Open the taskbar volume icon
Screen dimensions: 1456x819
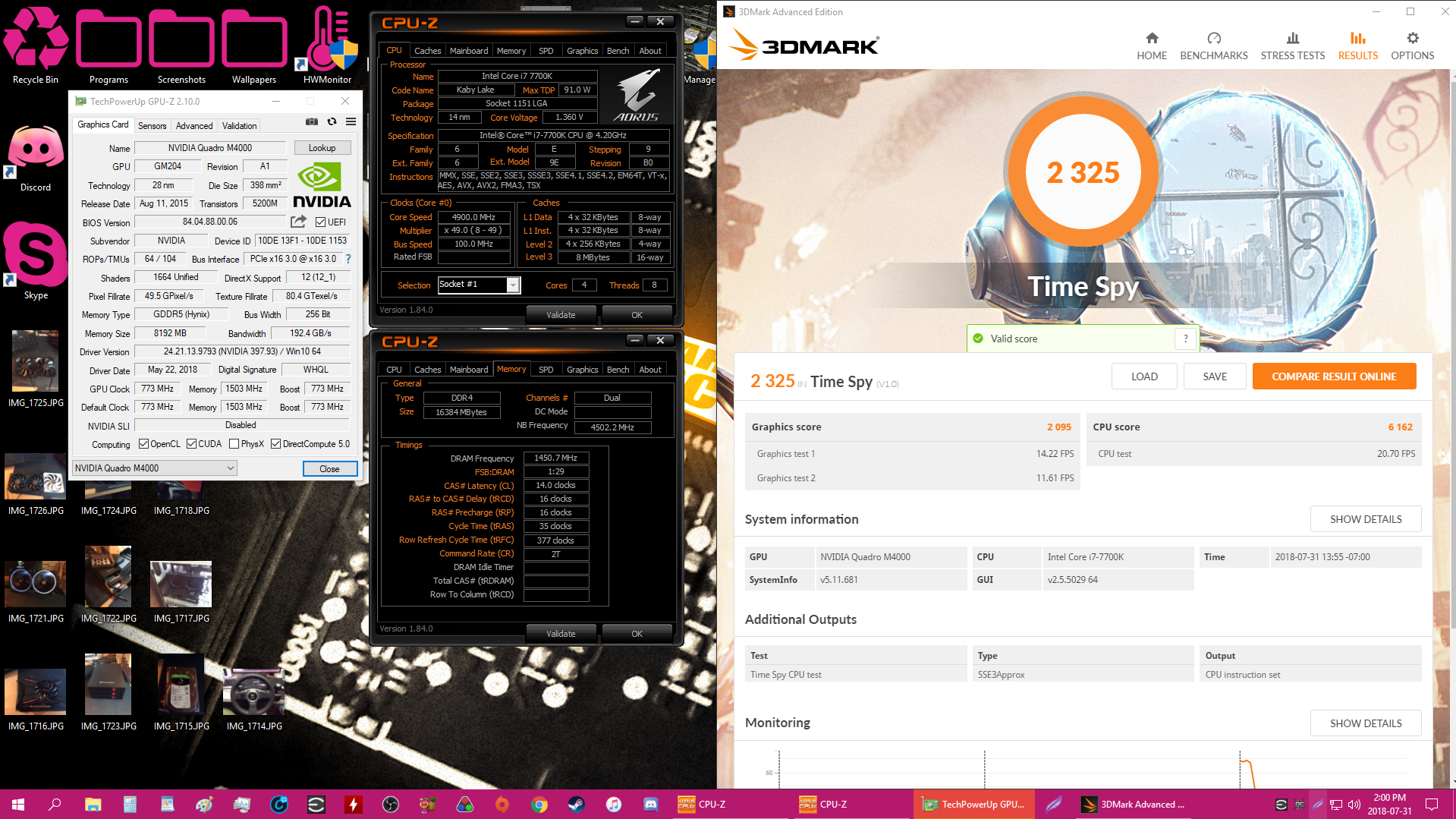pos(1354,804)
